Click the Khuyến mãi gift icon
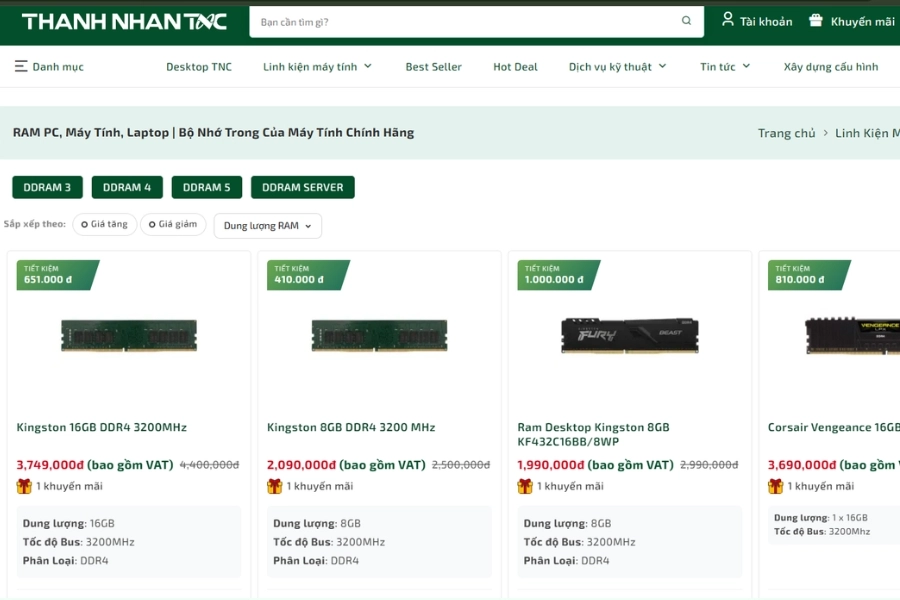Viewport: 900px width, 600px height. pyautogui.click(x=815, y=20)
